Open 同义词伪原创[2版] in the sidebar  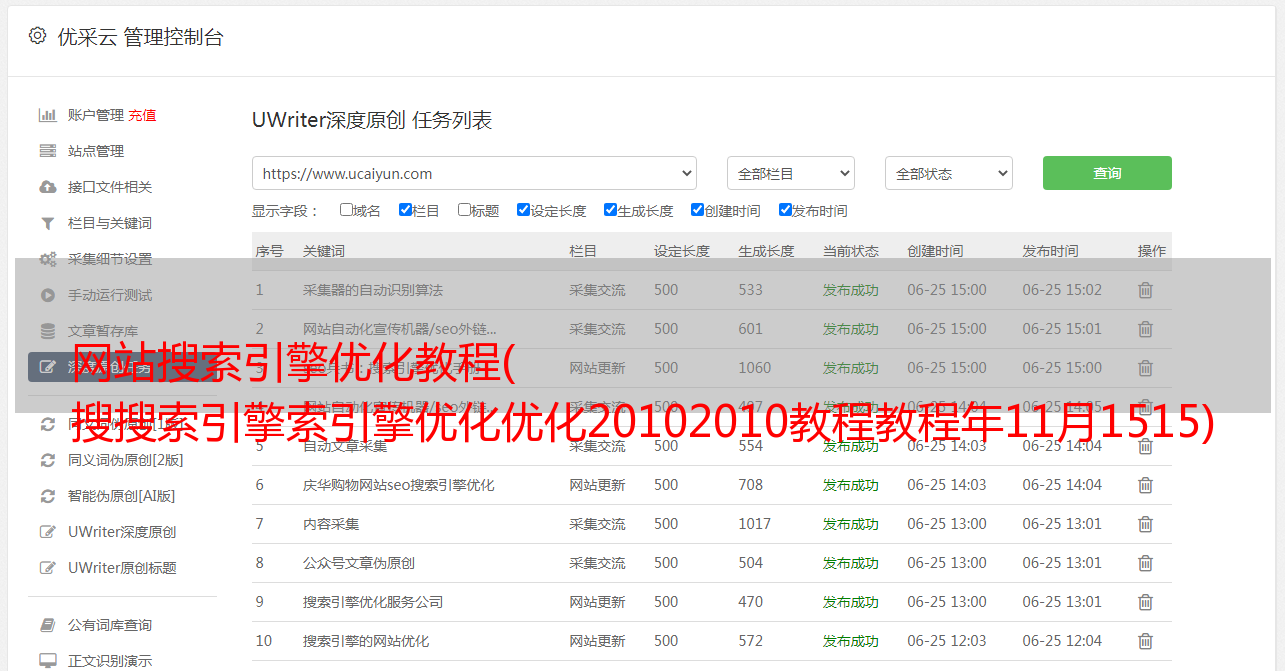[x=126, y=460]
